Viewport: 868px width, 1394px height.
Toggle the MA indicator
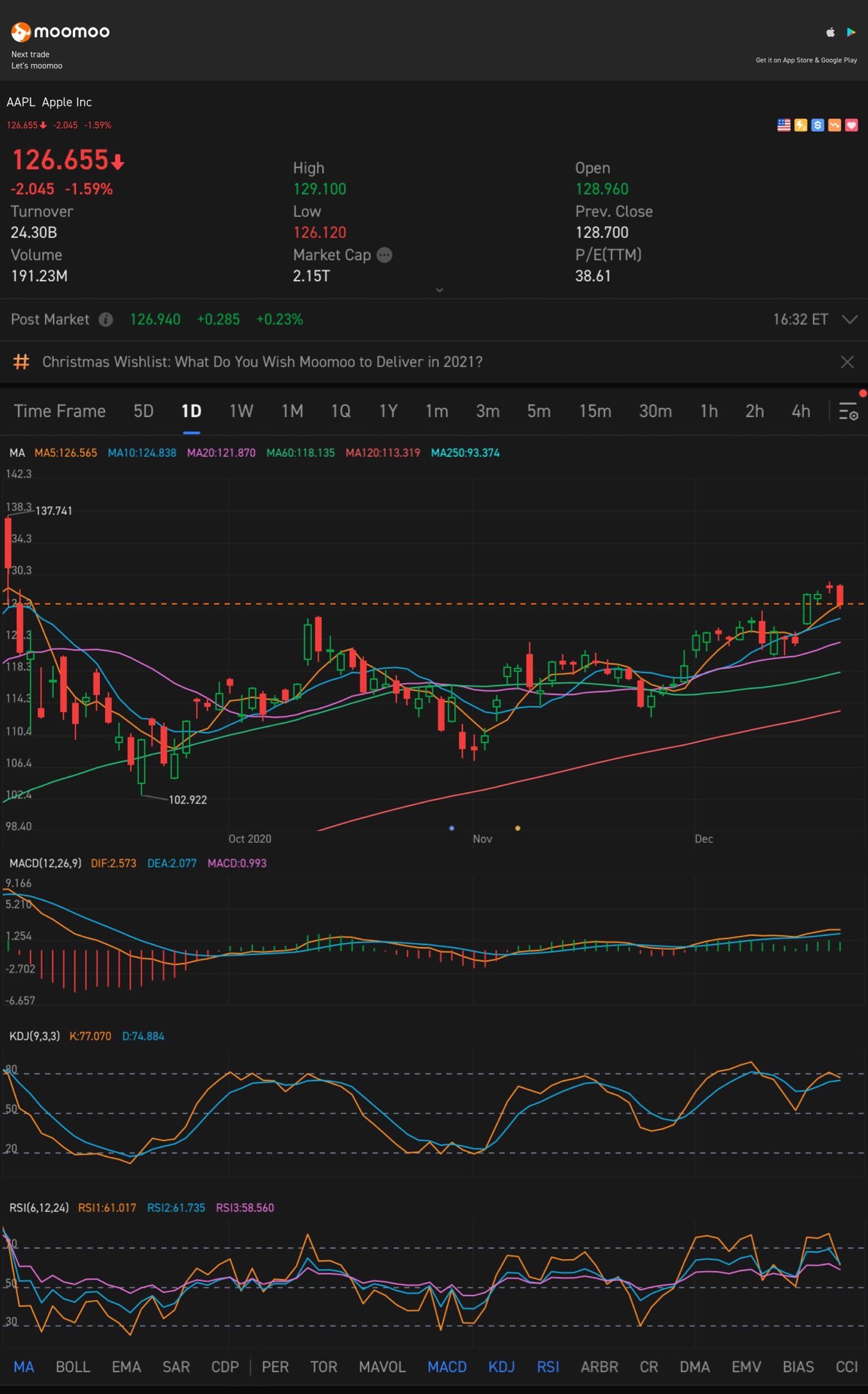[x=24, y=1366]
